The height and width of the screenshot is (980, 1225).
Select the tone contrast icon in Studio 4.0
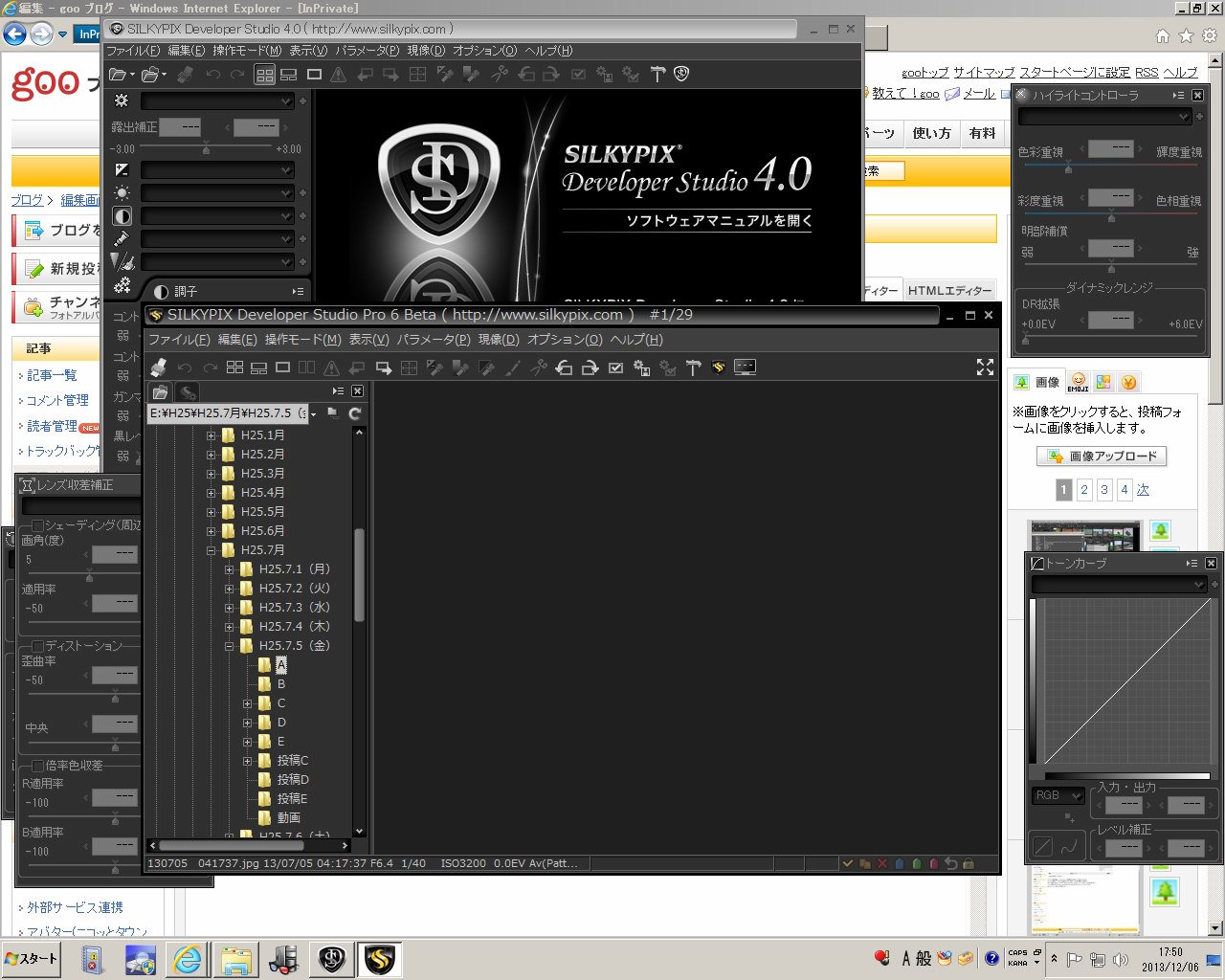coord(122,215)
